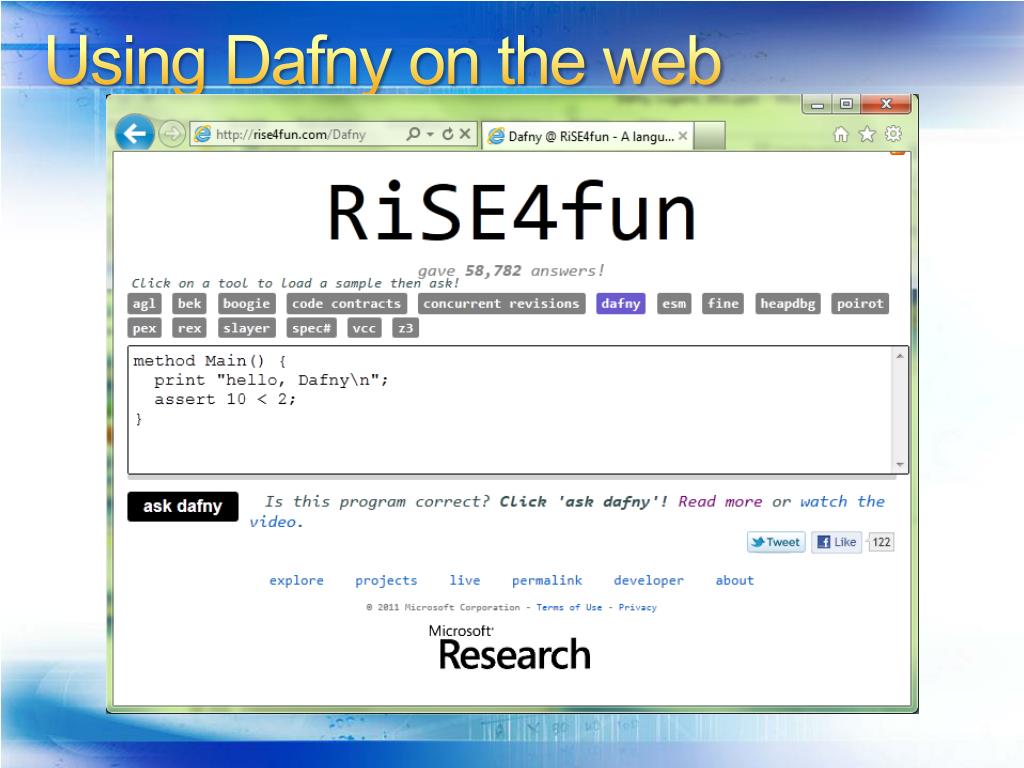Open the address bar dropdown arrow

pyautogui.click(x=430, y=134)
